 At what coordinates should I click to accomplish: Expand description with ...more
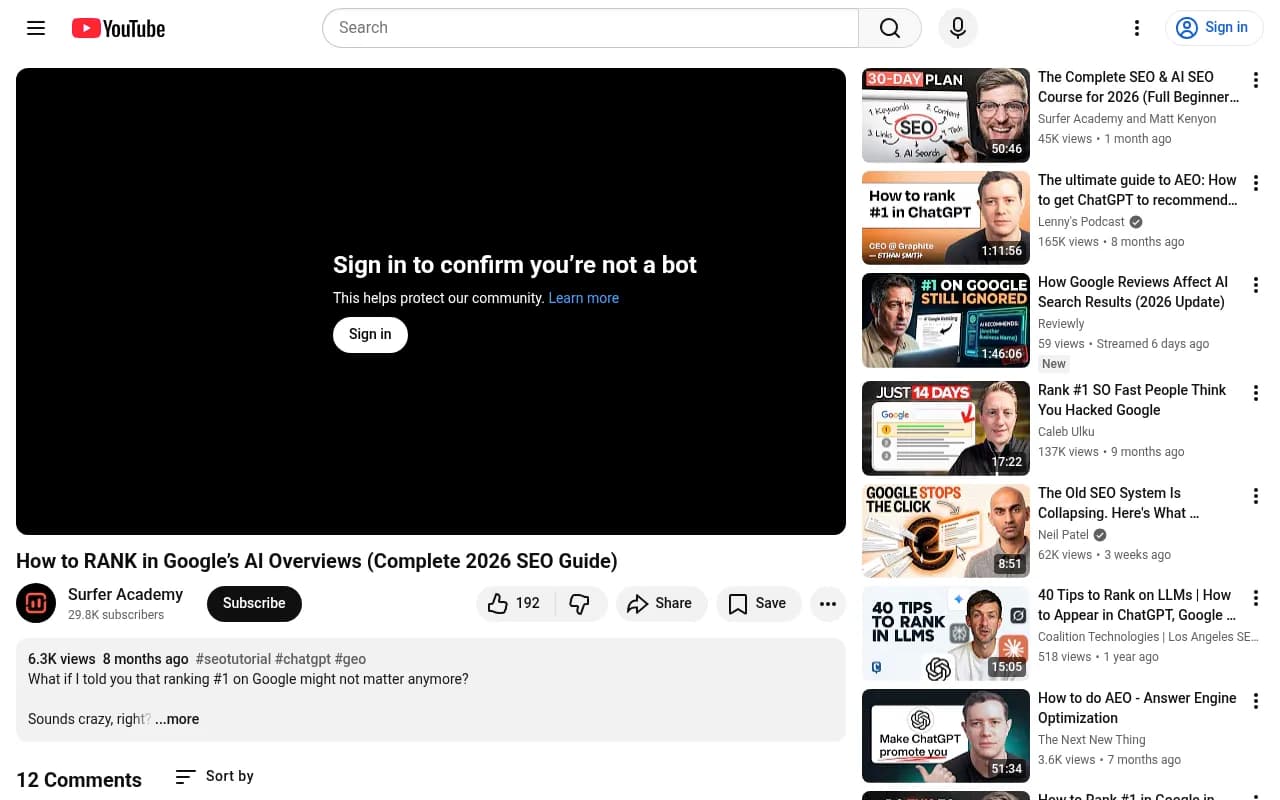click(x=177, y=719)
